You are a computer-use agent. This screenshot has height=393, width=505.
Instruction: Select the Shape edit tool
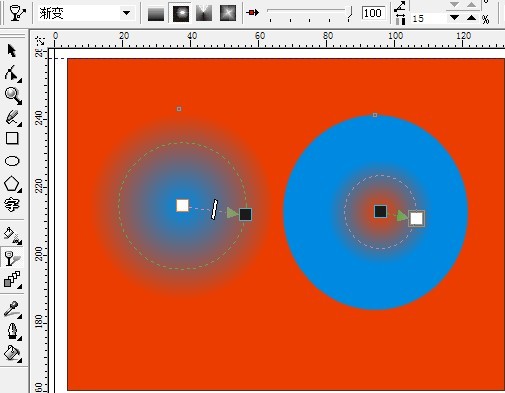tap(12, 73)
